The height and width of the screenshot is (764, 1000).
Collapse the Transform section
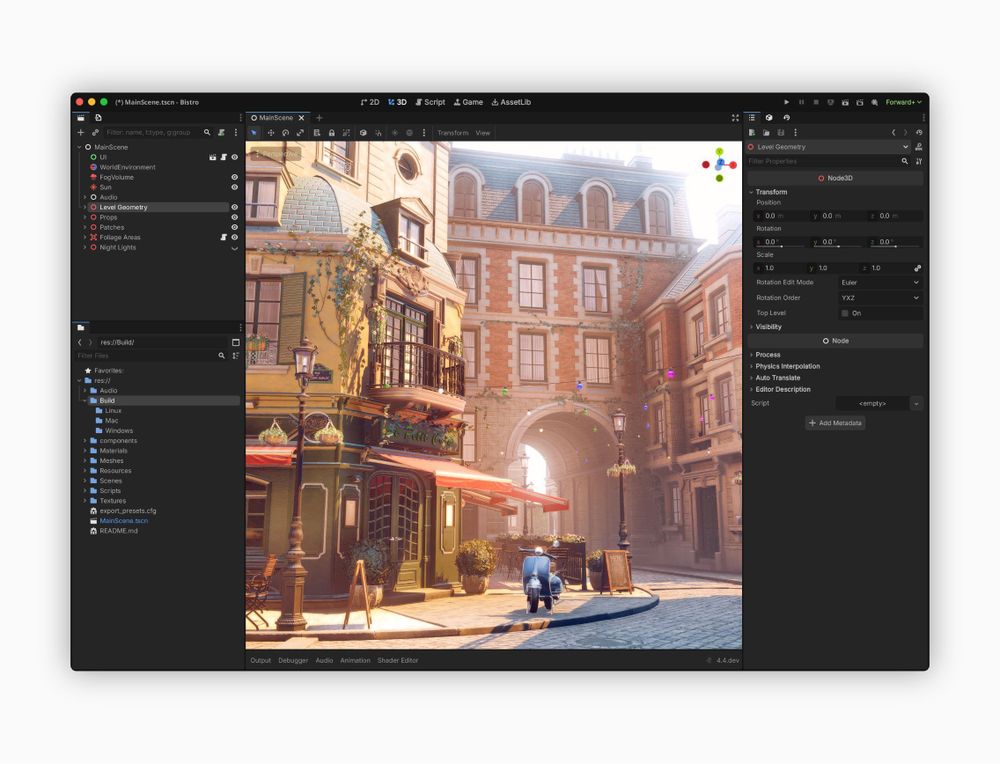point(771,192)
